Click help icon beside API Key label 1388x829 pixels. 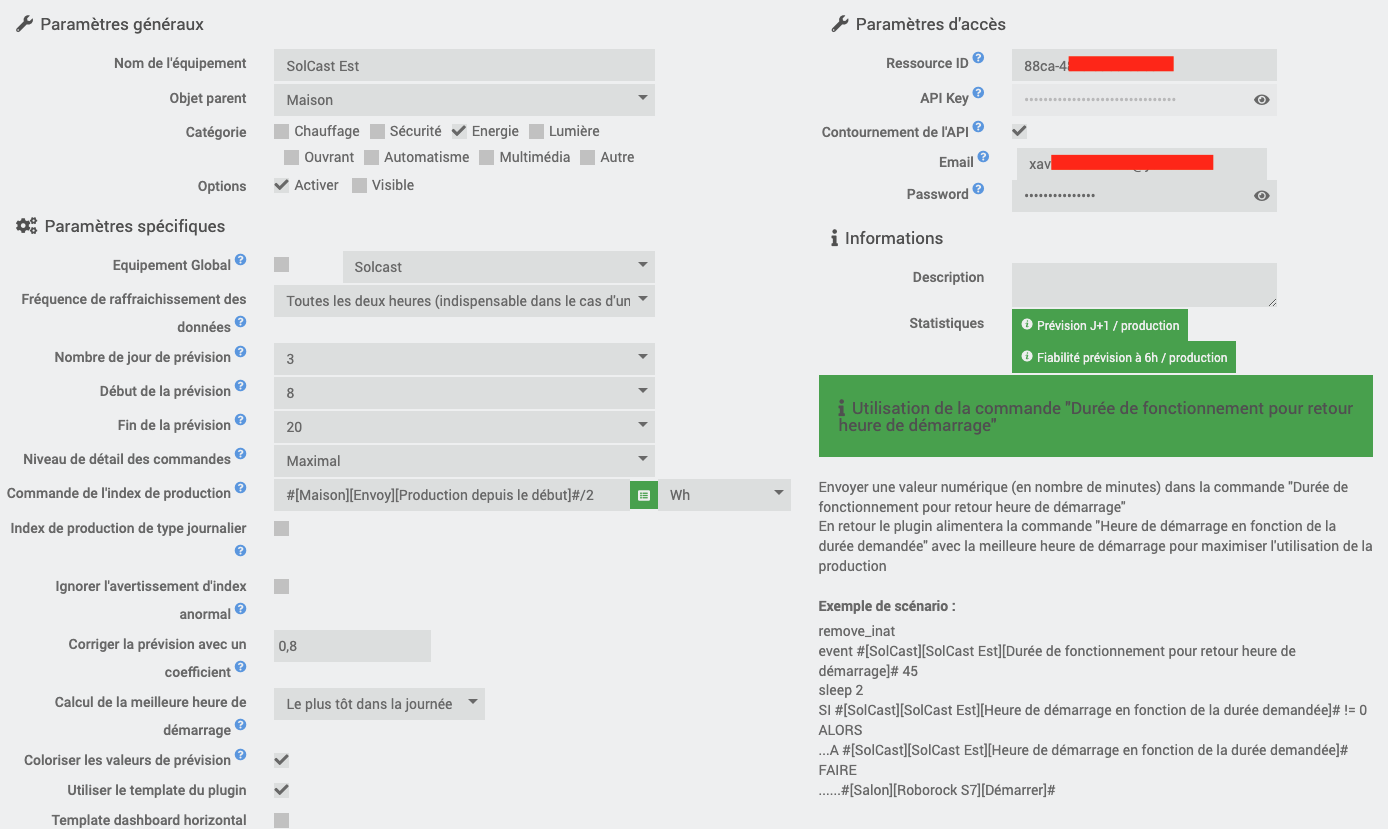point(978,94)
